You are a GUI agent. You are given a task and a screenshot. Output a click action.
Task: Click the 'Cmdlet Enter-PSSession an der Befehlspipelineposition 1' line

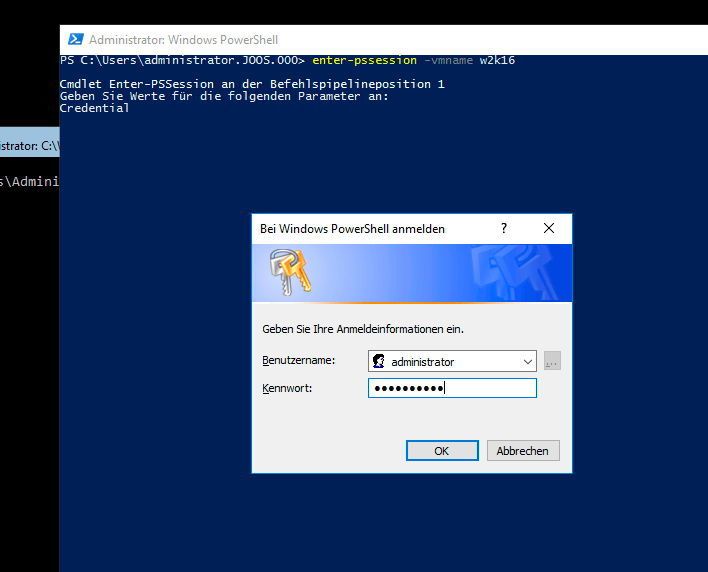(252, 84)
